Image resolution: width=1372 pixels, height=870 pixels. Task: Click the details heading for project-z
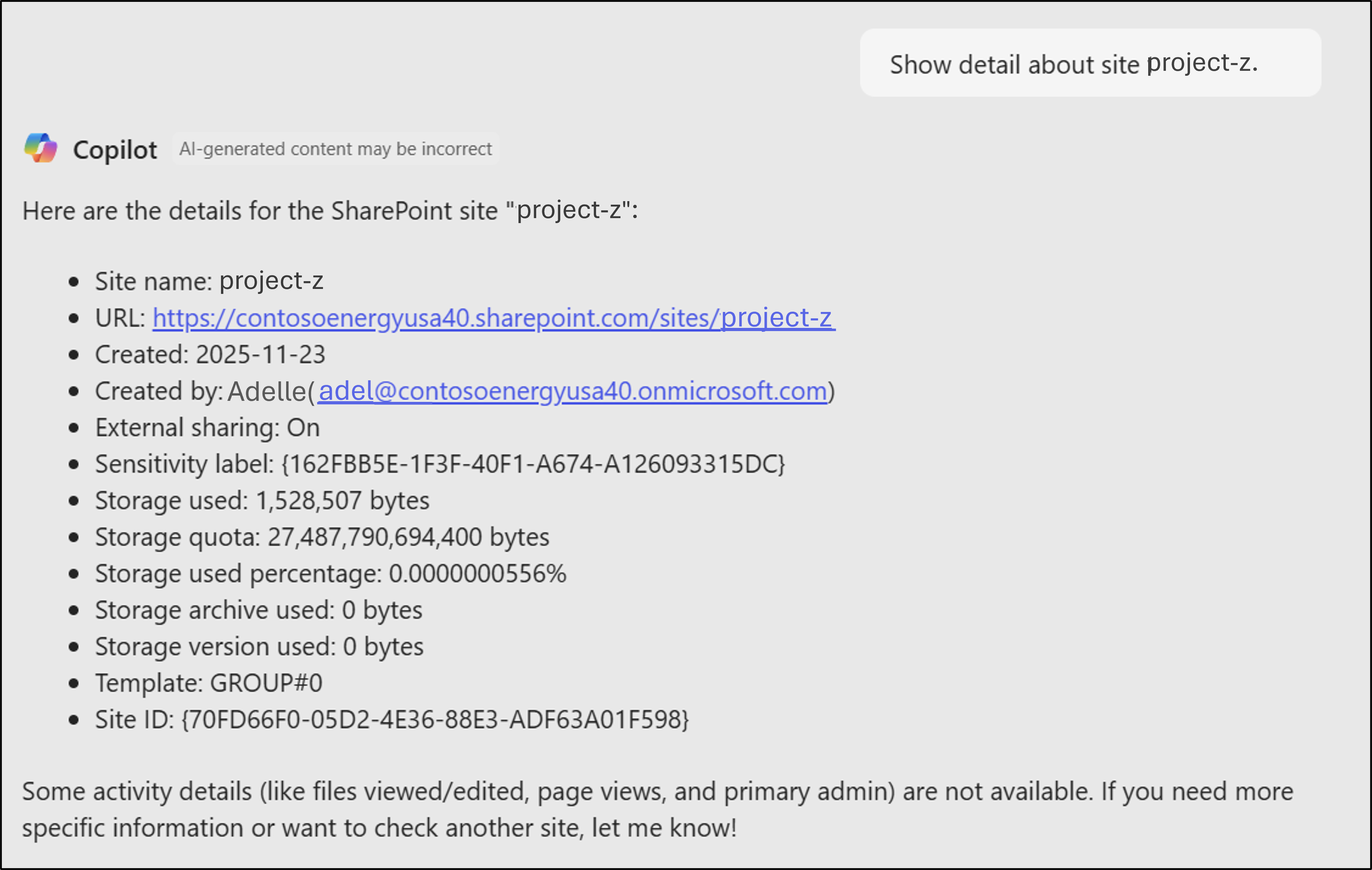coord(330,210)
